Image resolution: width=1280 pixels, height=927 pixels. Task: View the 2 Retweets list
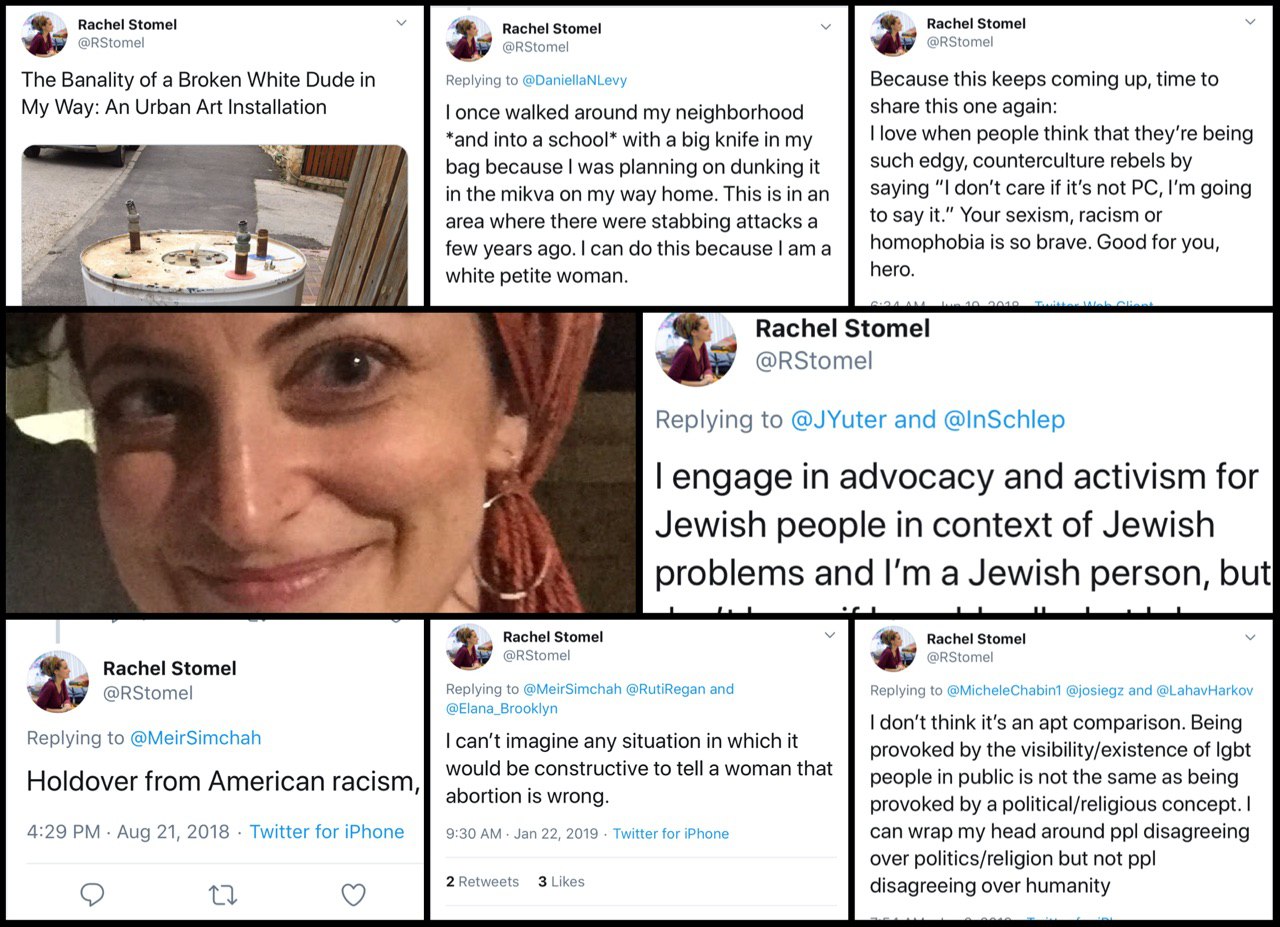click(482, 881)
